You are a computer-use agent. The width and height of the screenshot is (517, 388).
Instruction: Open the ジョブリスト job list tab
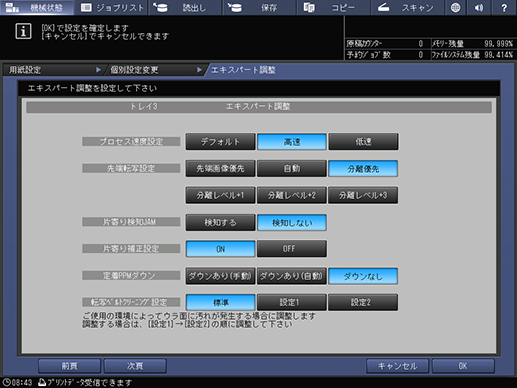pyautogui.click(x=112, y=7)
